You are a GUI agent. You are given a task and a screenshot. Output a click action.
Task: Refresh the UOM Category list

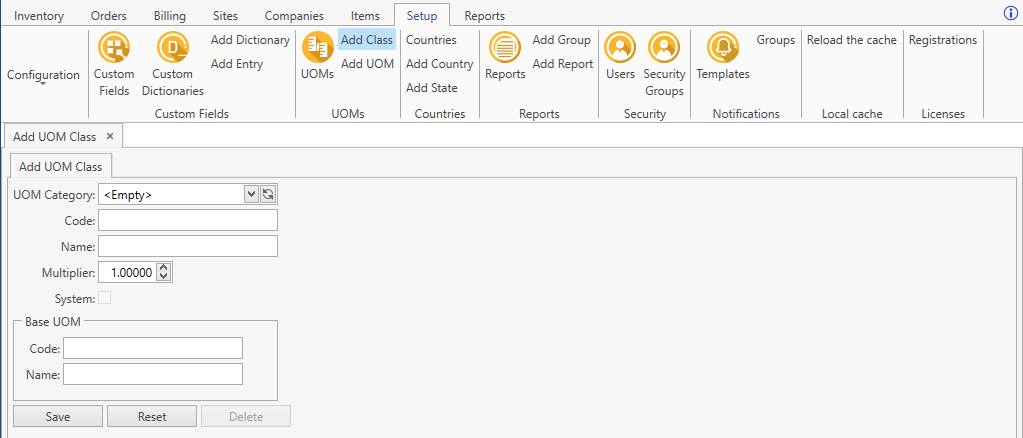[268, 195]
